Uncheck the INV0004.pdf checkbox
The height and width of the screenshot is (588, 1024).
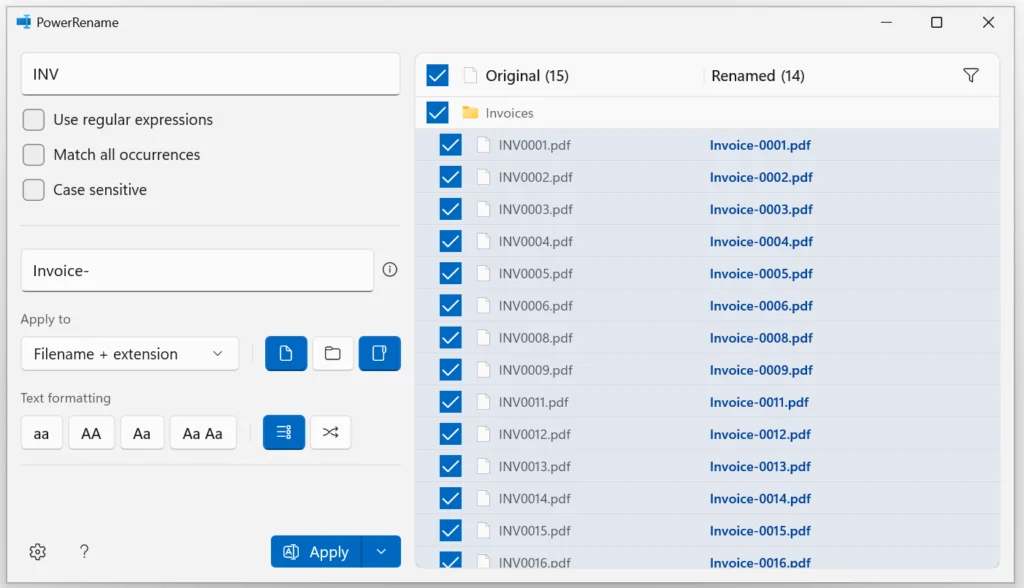tap(451, 241)
